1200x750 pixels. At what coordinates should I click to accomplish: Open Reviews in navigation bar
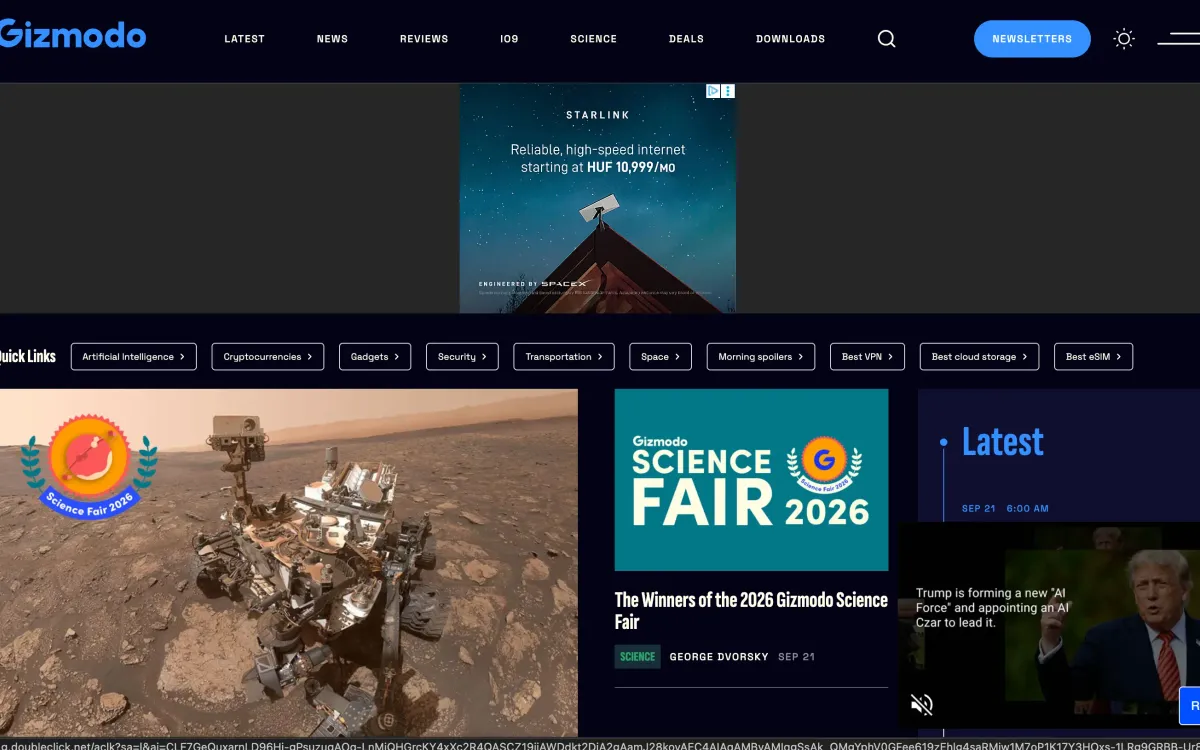(424, 39)
